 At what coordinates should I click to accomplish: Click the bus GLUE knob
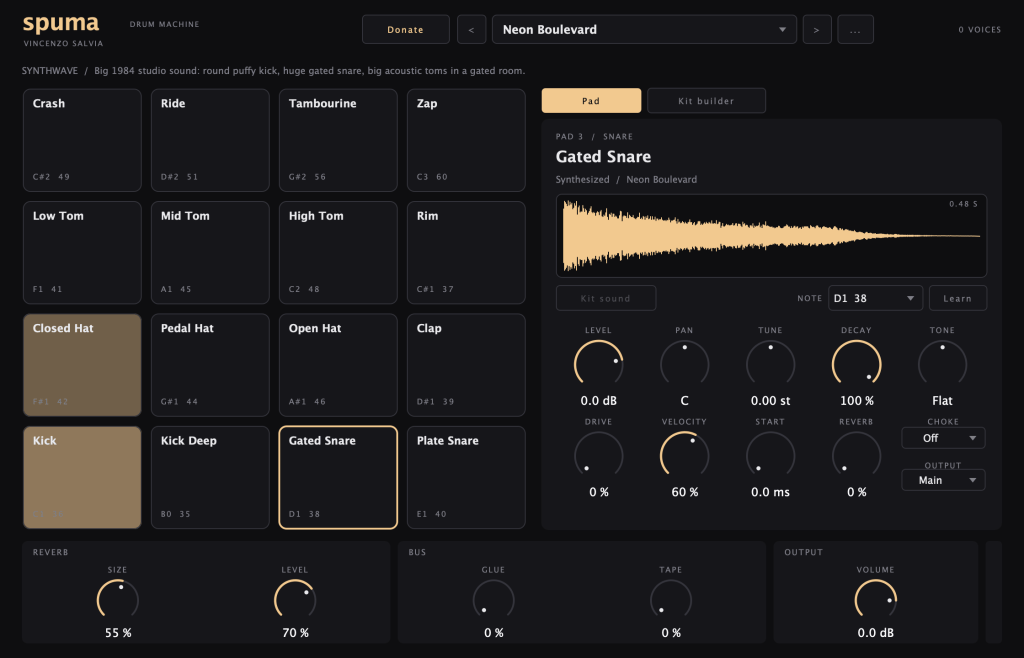point(494,599)
